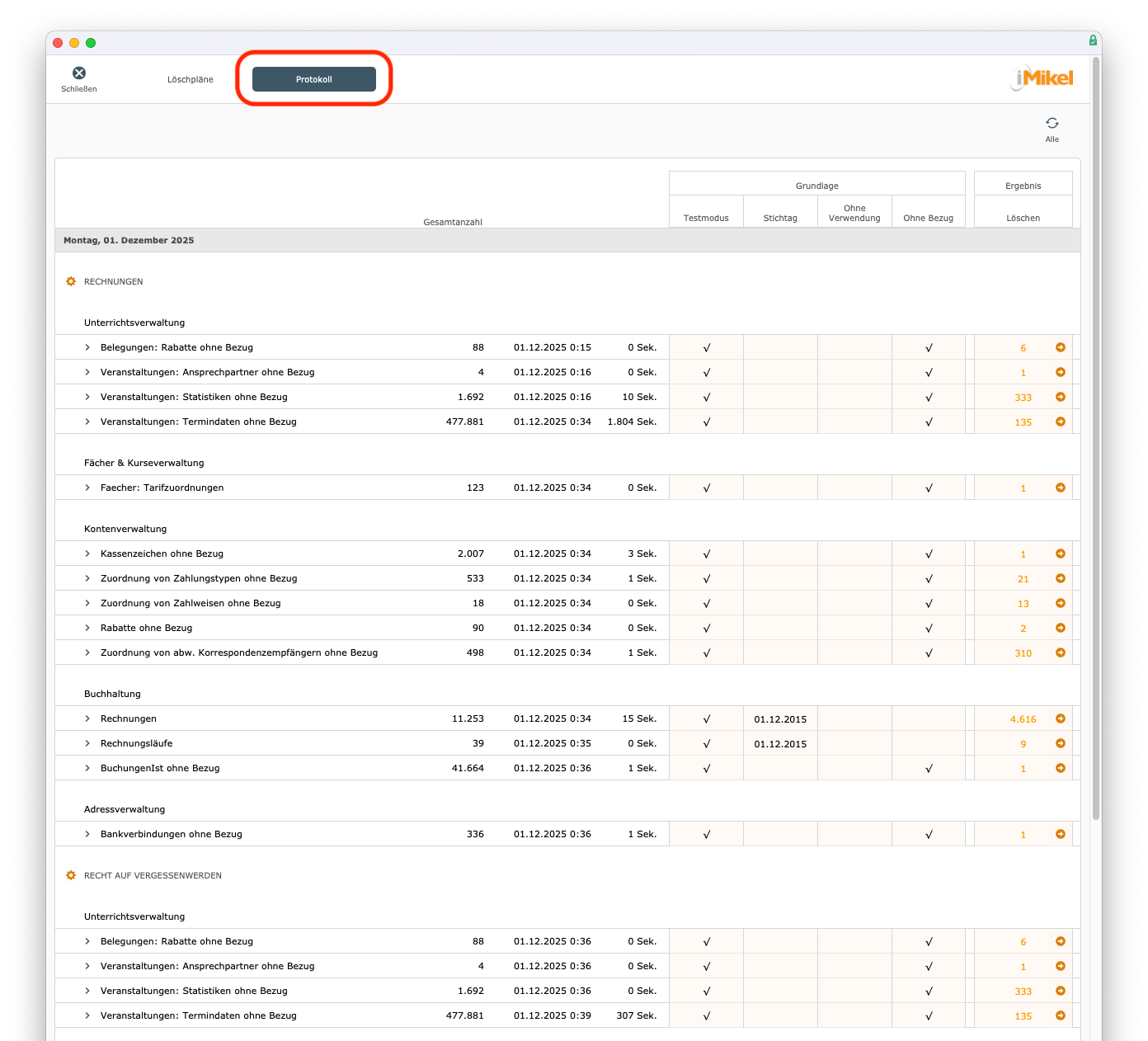Click the Schließen close icon
Image resolution: width=1148 pixels, height=1041 pixels.
pos(79,73)
